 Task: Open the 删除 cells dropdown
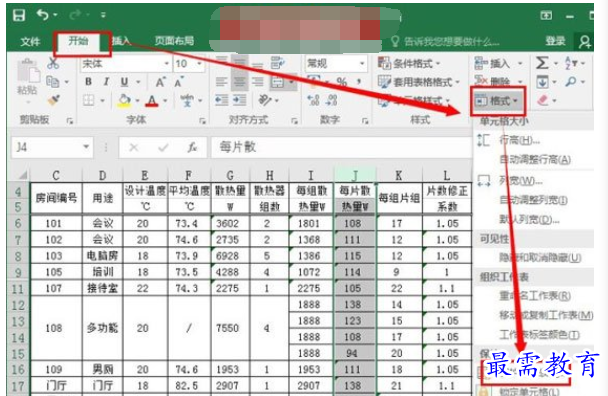point(499,81)
